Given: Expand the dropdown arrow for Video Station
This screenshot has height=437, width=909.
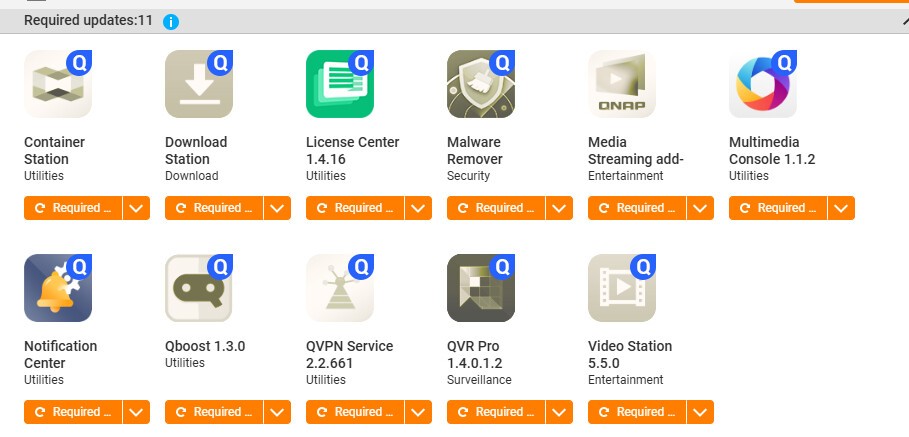Looking at the screenshot, I should tap(700, 412).
